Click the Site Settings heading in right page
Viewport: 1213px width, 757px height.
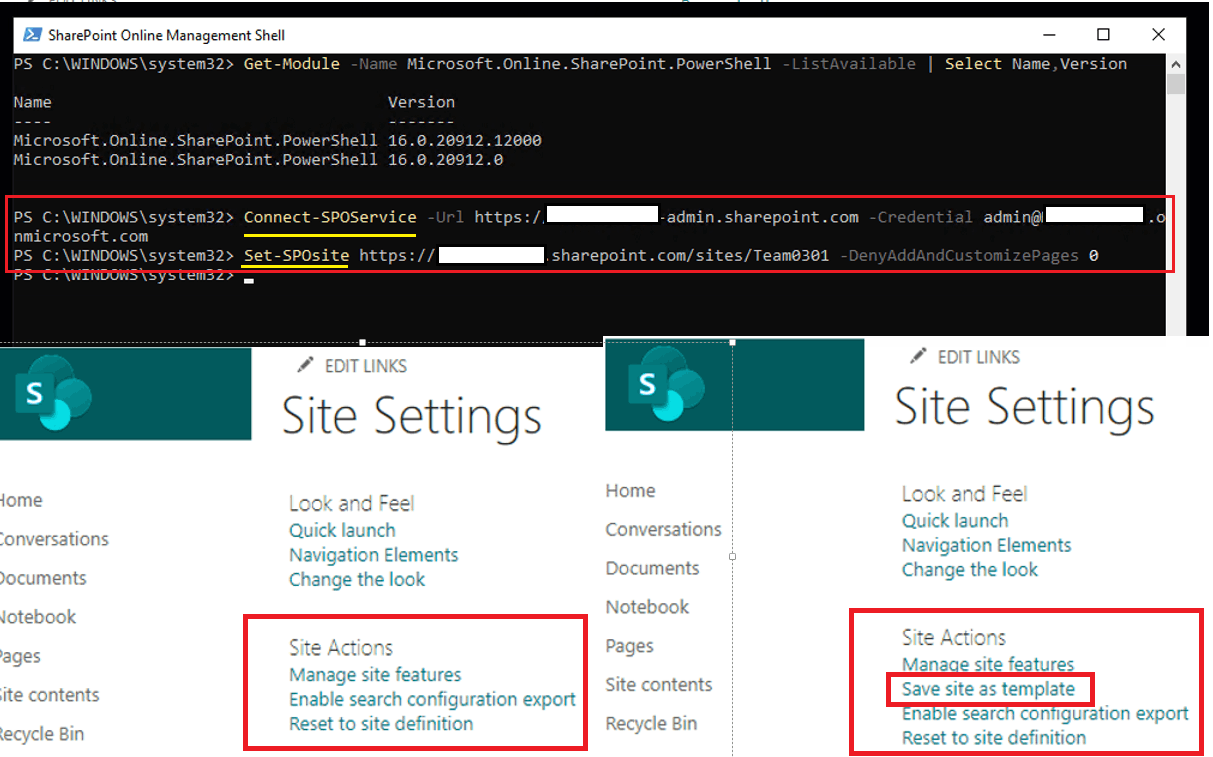(x=1025, y=407)
